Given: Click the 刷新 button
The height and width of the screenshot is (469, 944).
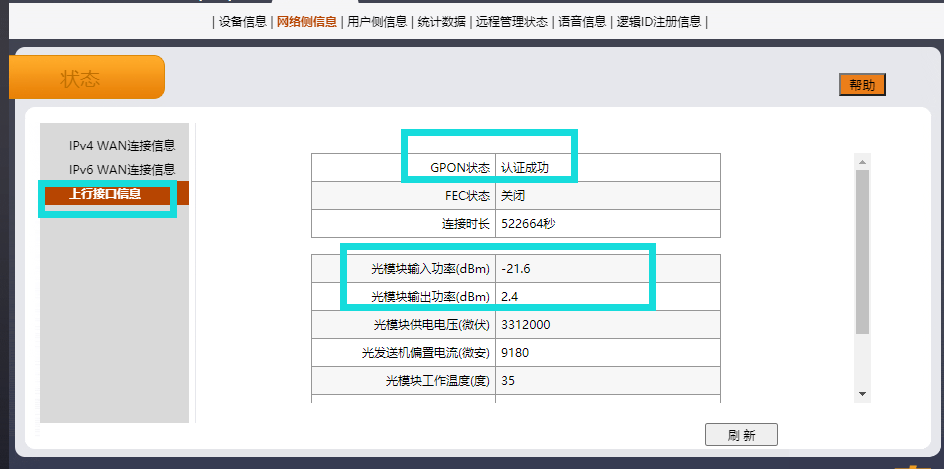Looking at the screenshot, I should (741, 435).
